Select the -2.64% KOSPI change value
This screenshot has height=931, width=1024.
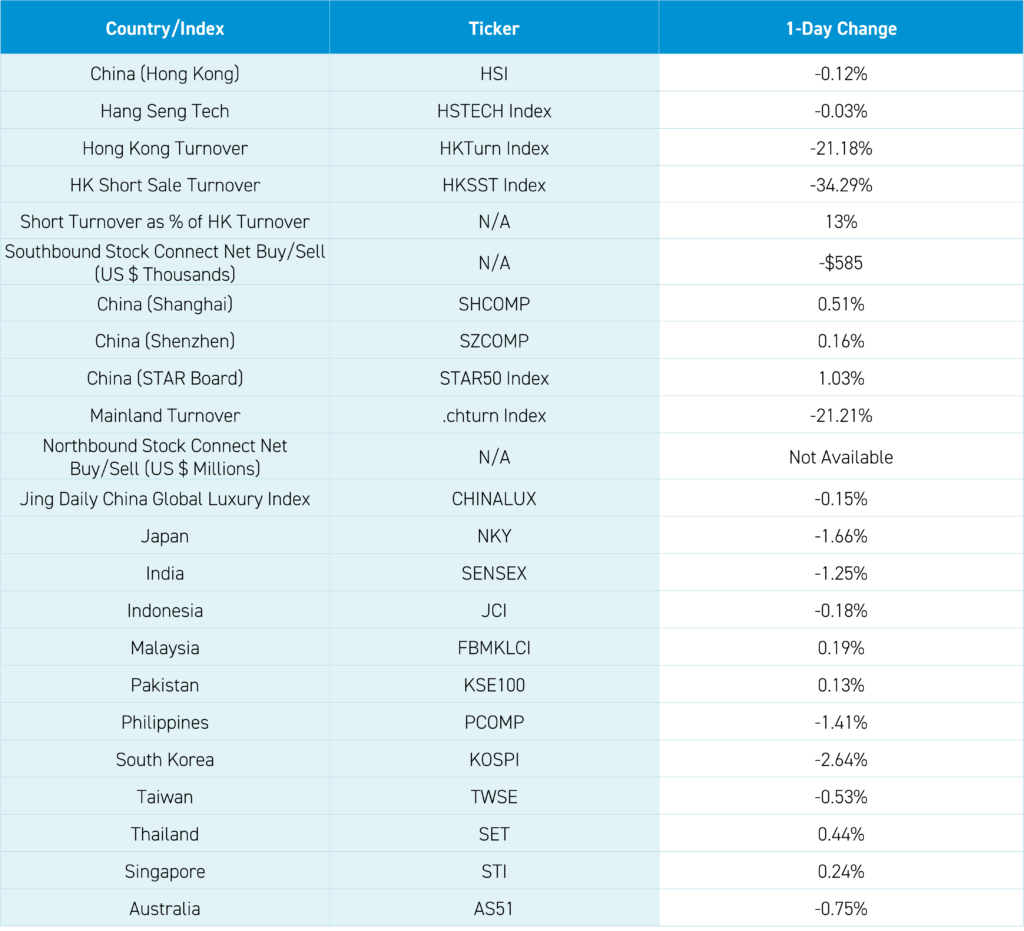click(841, 760)
